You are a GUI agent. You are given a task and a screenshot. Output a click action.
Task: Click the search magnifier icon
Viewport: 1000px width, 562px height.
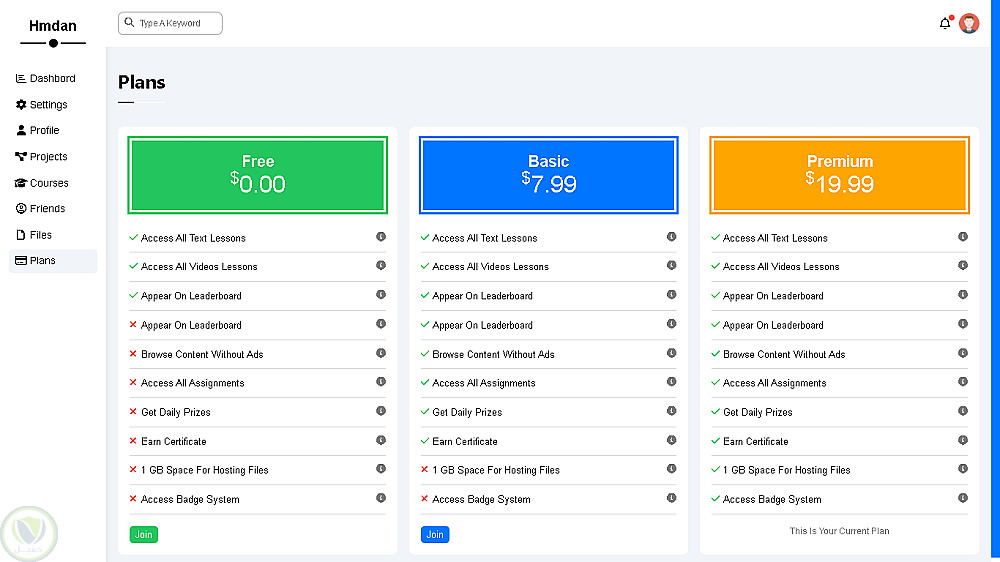point(130,23)
